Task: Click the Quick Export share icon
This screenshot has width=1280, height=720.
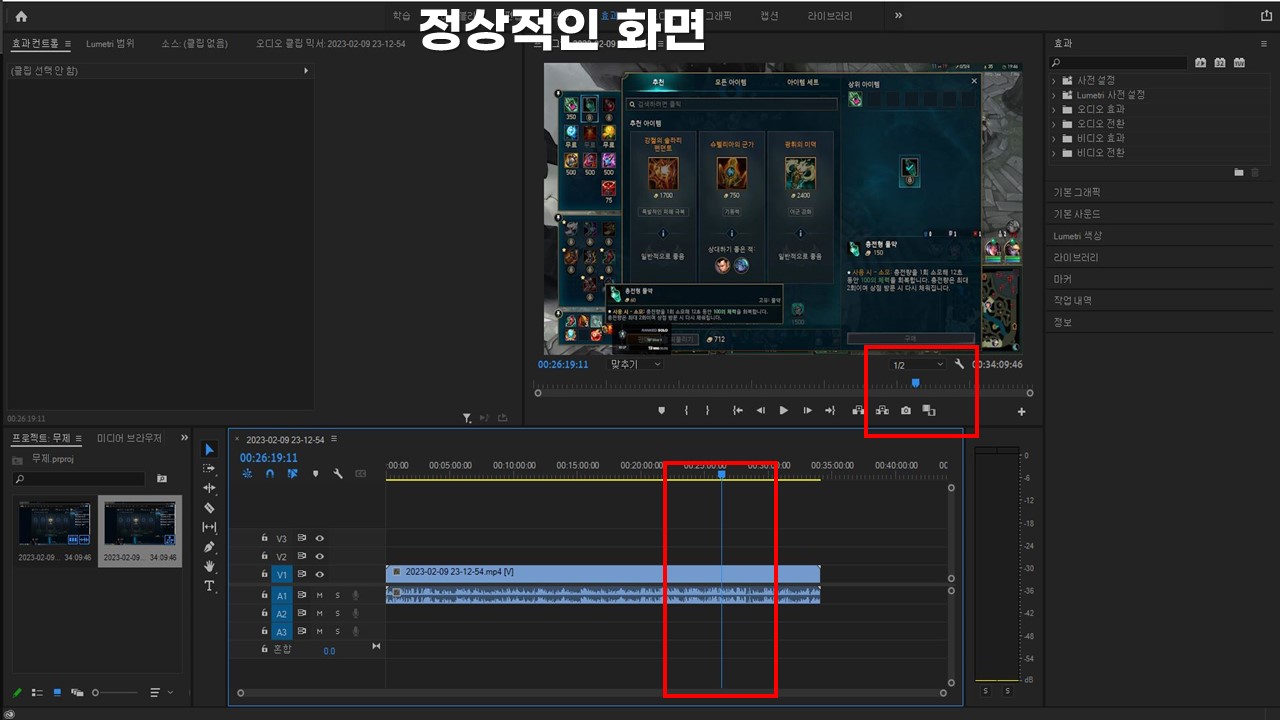Action: click(1267, 16)
